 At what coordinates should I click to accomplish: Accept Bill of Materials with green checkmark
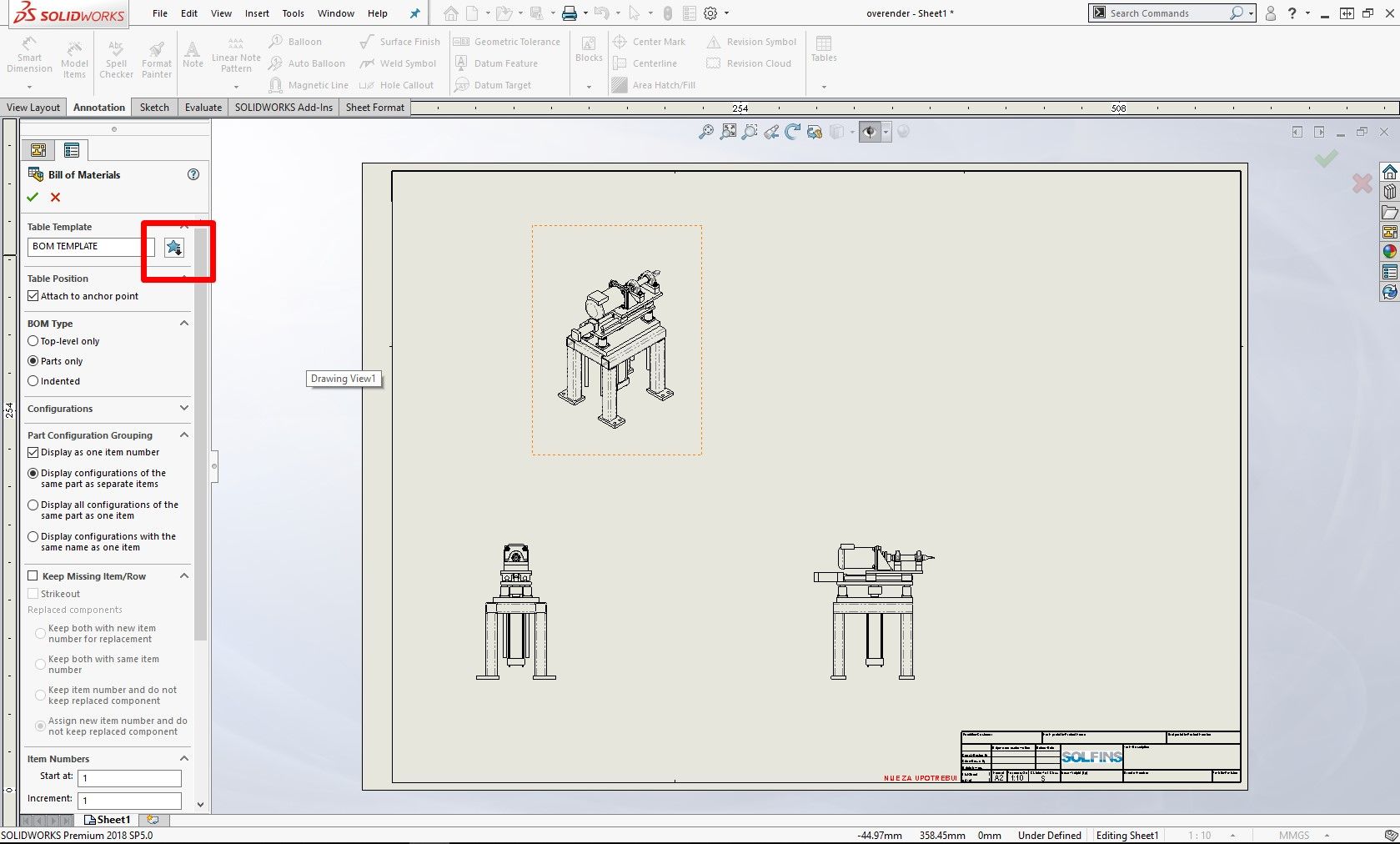click(33, 198)
